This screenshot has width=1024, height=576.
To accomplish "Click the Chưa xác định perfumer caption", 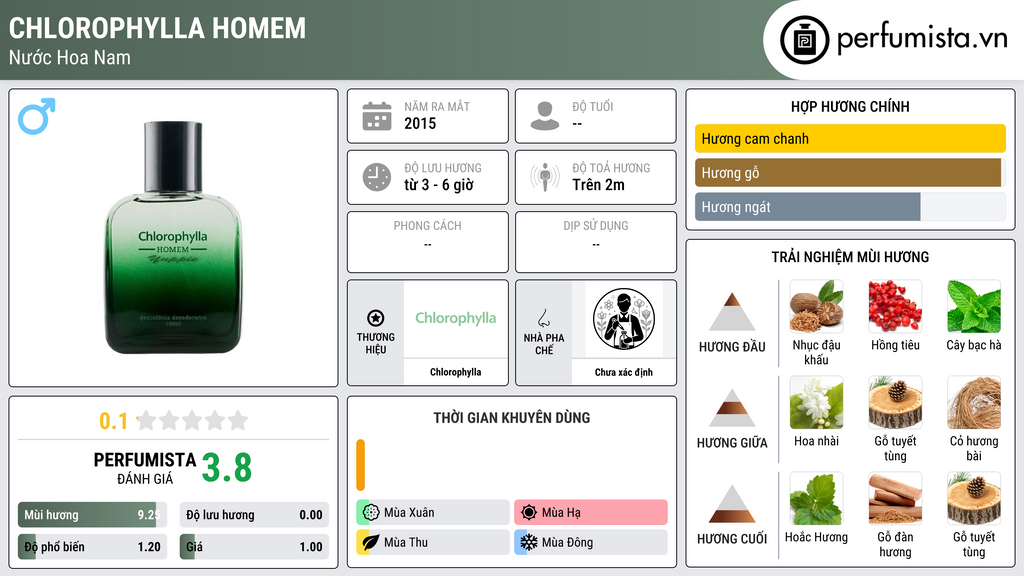I will point(624,372).
